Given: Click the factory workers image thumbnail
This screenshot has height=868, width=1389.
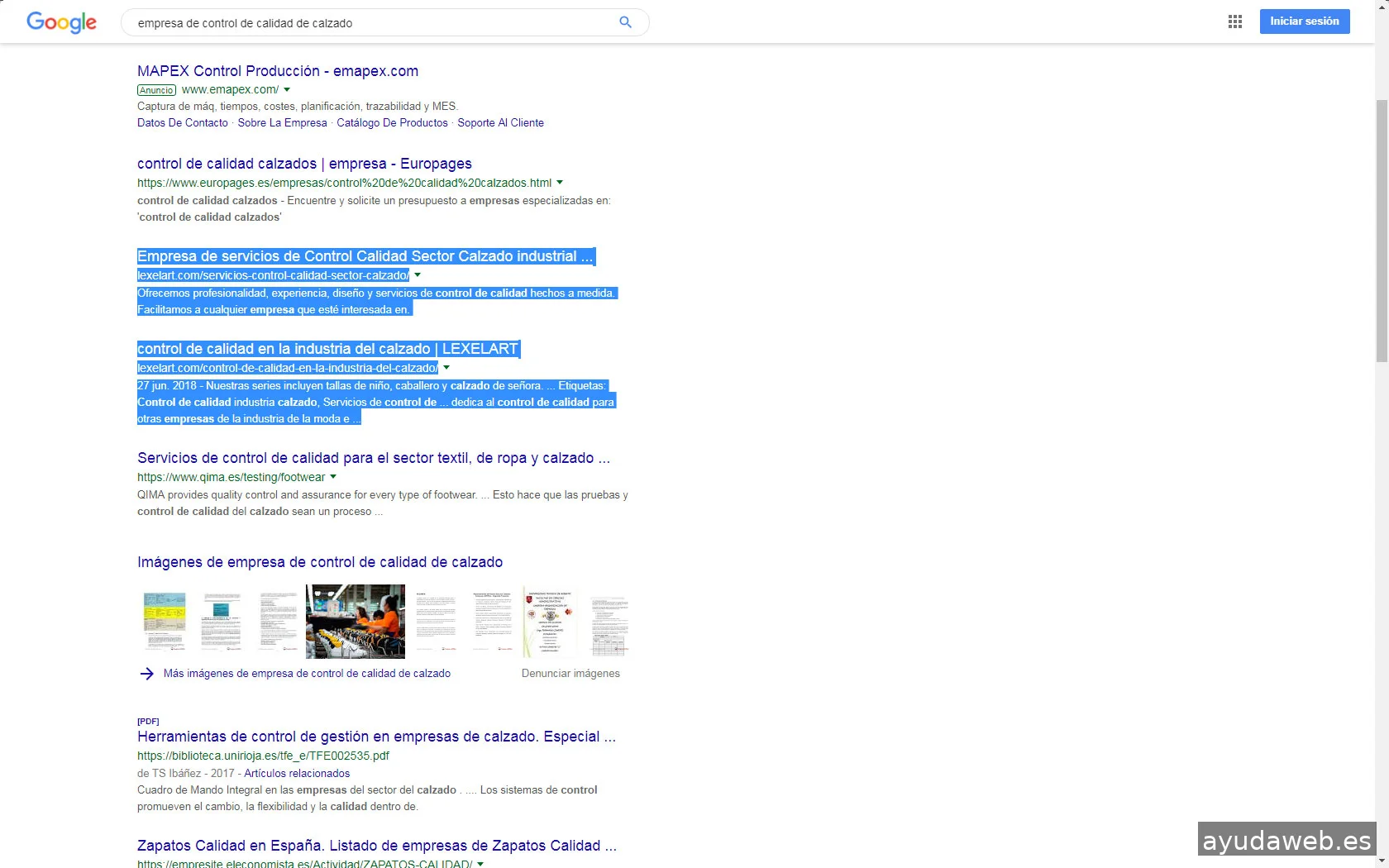Looking at the screenshot, I should coord(355,621).
